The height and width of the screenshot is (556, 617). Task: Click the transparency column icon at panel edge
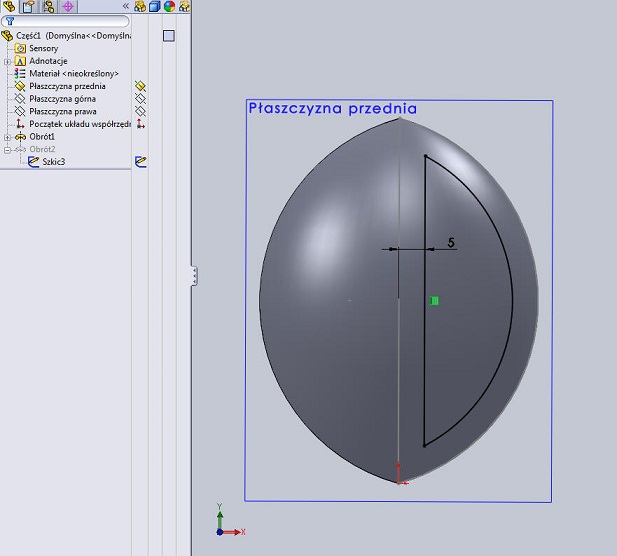[184, 6]
